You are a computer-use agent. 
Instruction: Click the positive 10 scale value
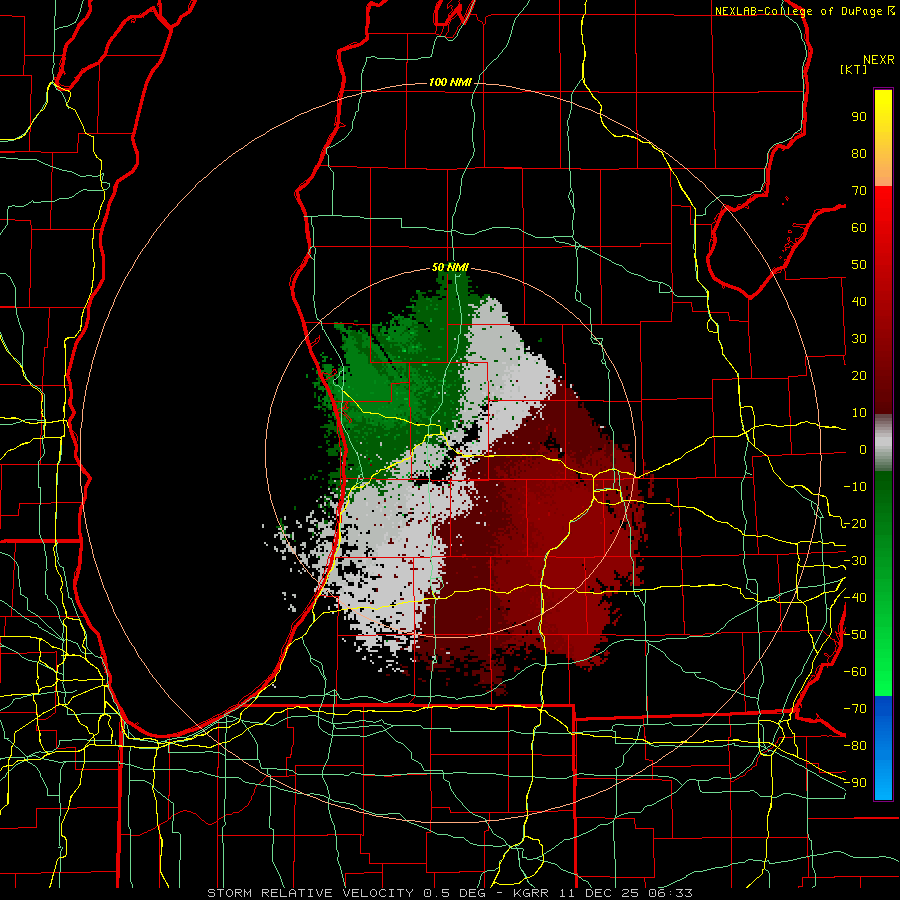coord(859,413)
